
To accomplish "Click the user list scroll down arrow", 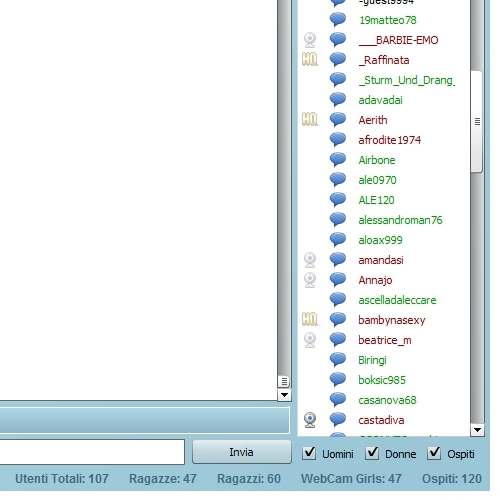I will pyautogui.click(x=477, y=430).
